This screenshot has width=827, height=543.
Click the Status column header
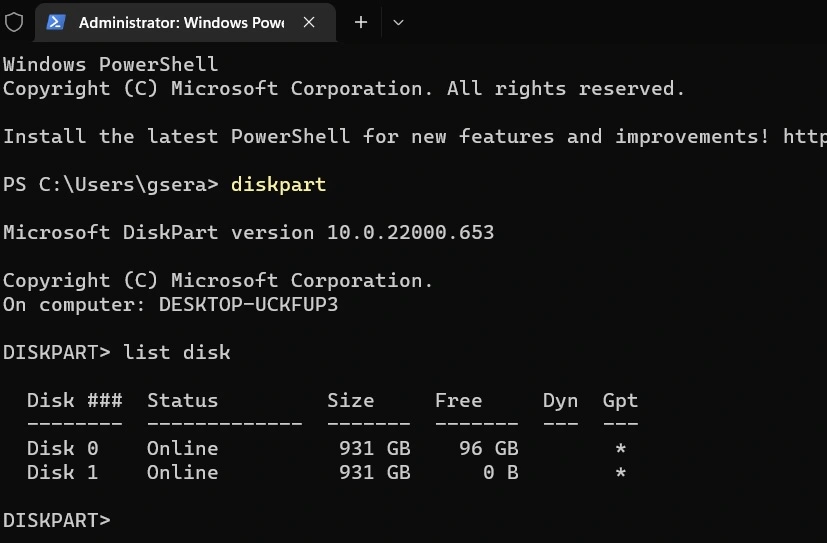click(x=182, y=401)
